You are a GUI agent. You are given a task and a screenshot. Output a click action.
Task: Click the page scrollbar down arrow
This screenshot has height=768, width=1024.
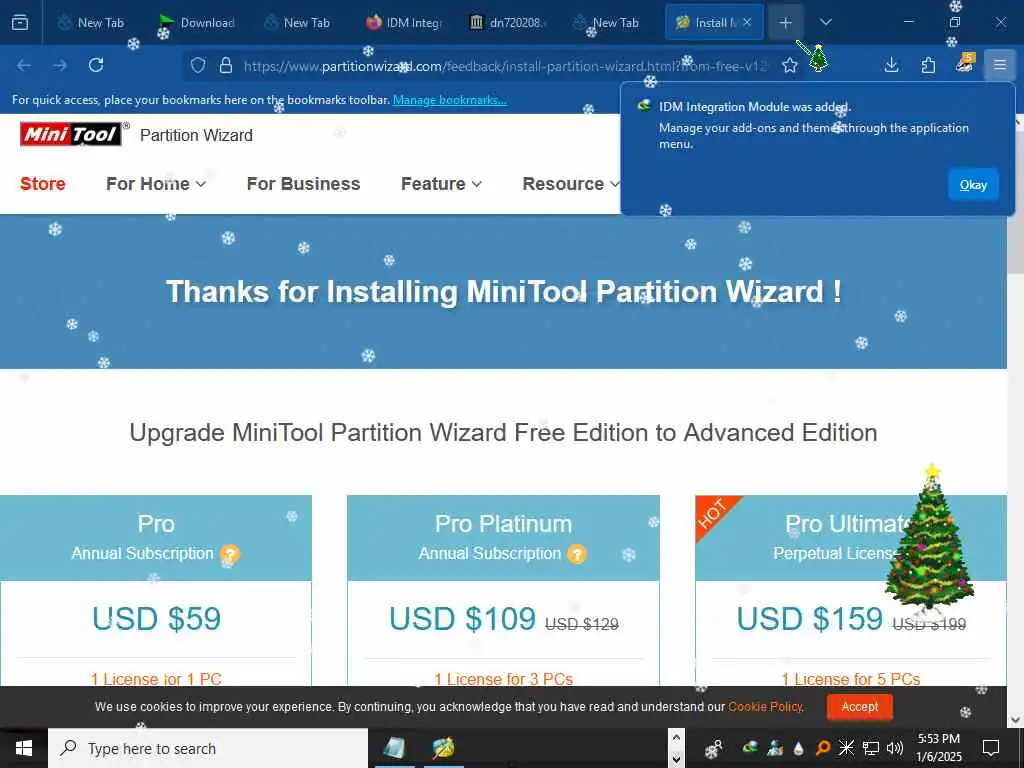1016,720
